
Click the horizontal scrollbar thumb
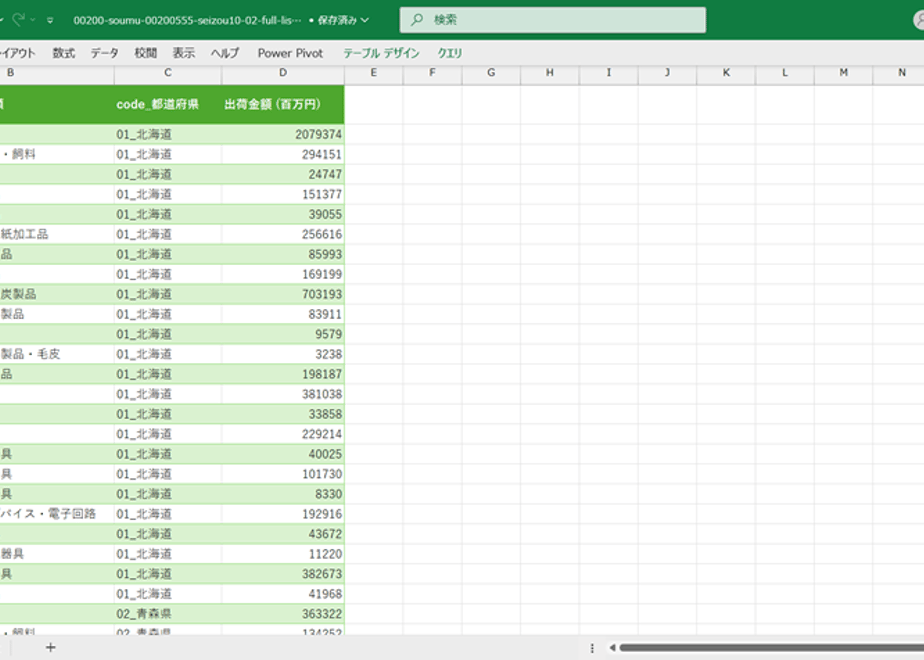(771, 648)
